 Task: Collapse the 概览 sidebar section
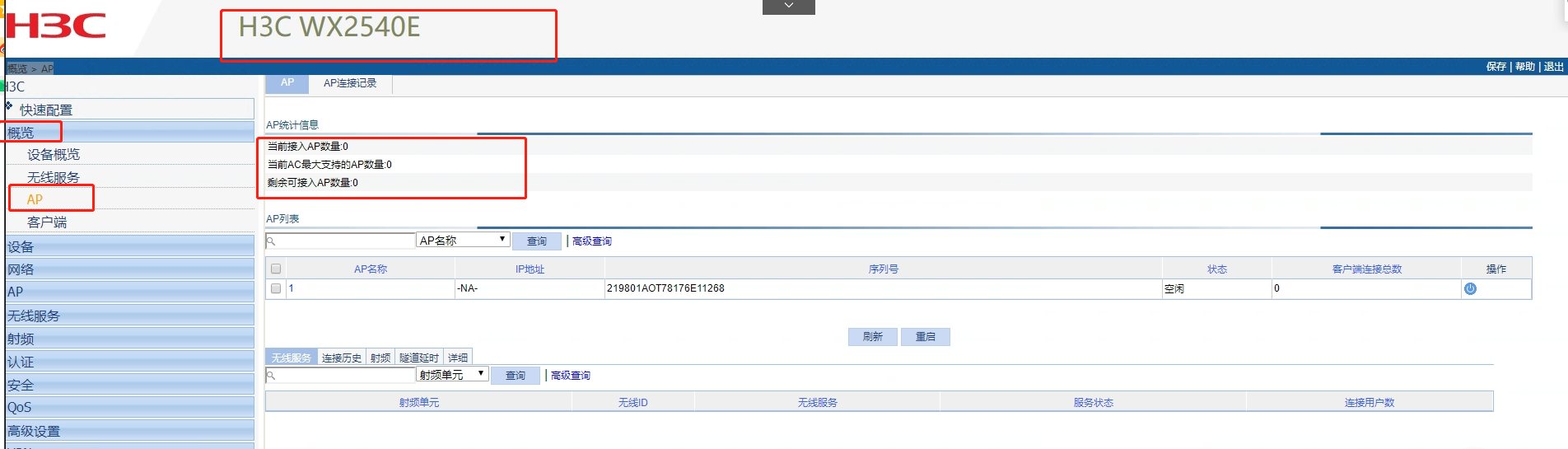tap(130, 132)
